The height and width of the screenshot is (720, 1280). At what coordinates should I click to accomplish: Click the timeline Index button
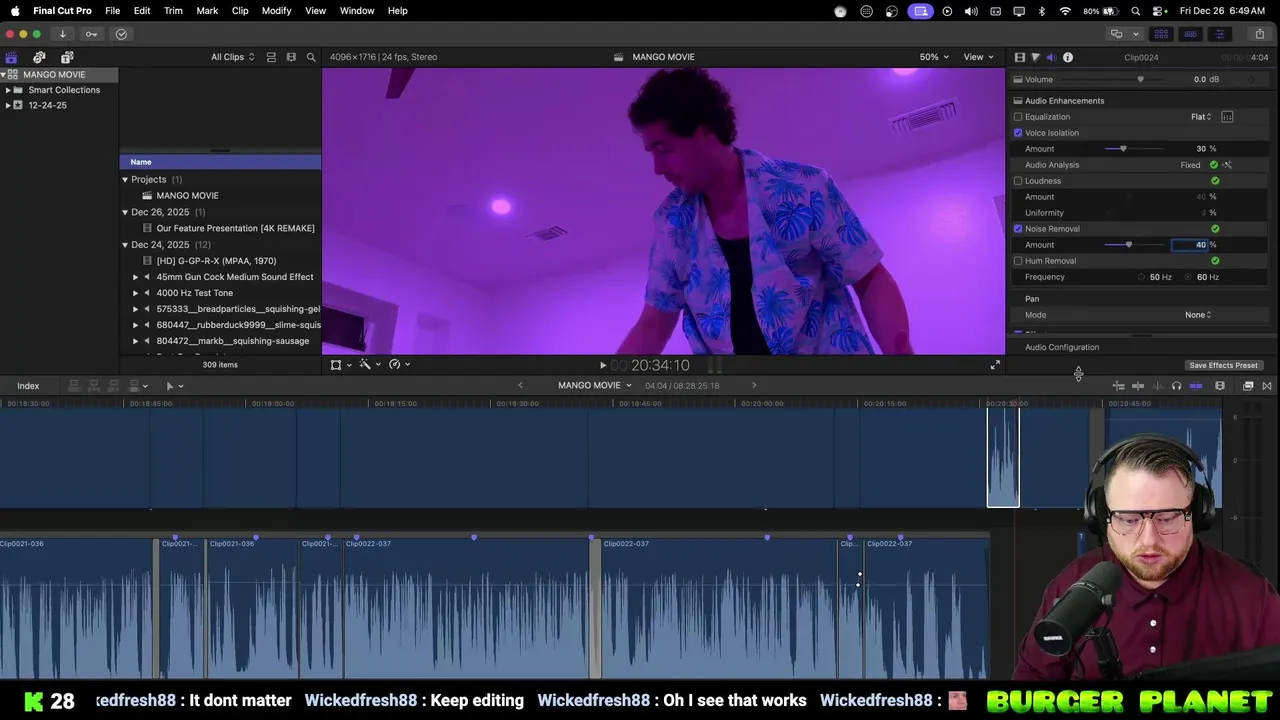28,386
